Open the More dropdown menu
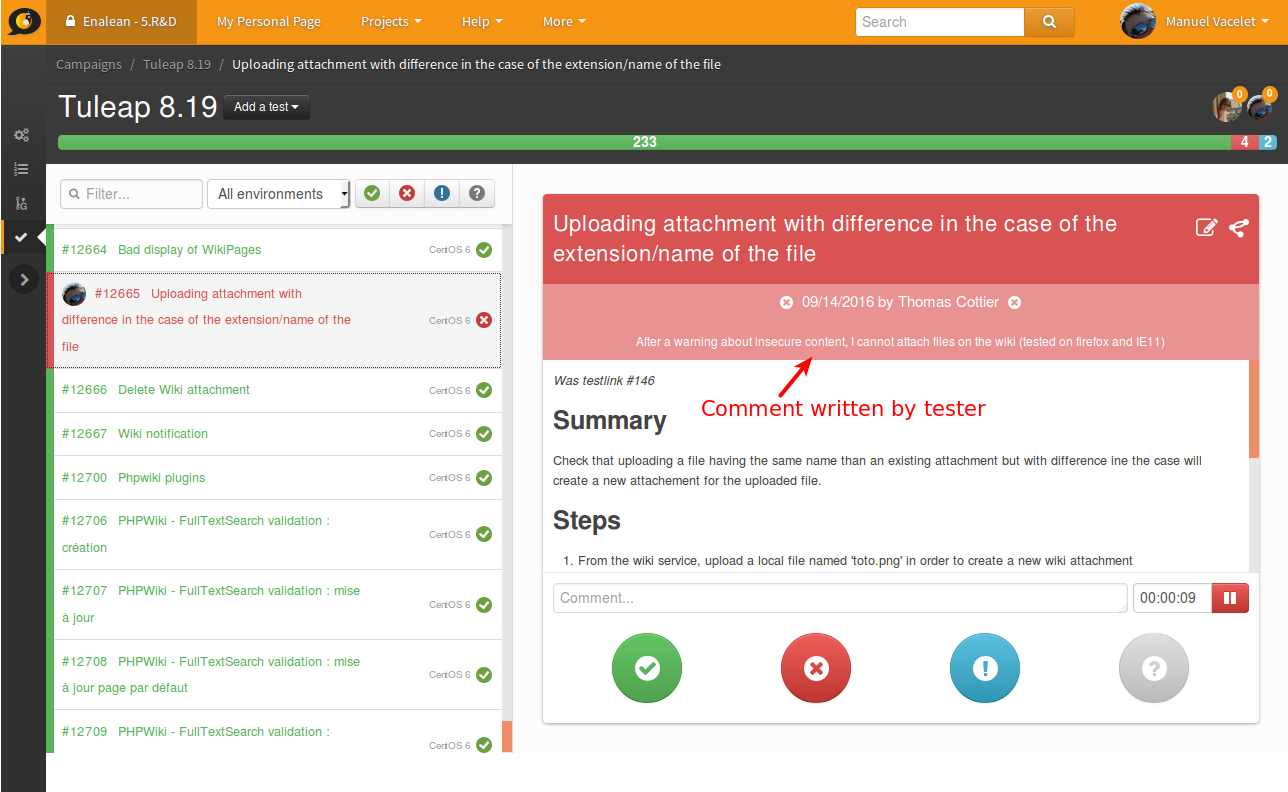 pyautogui.click(x=564, y=21)
